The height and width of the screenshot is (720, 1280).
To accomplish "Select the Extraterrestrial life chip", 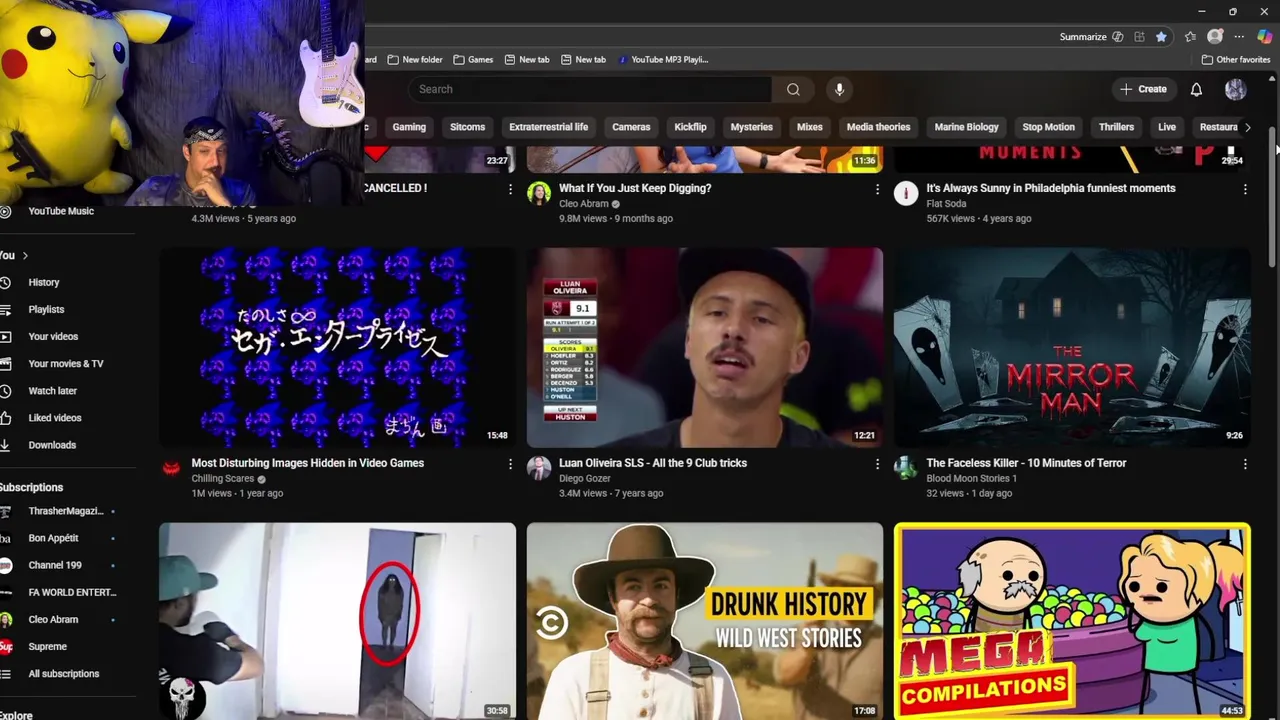I will click(x=548, y=127).
